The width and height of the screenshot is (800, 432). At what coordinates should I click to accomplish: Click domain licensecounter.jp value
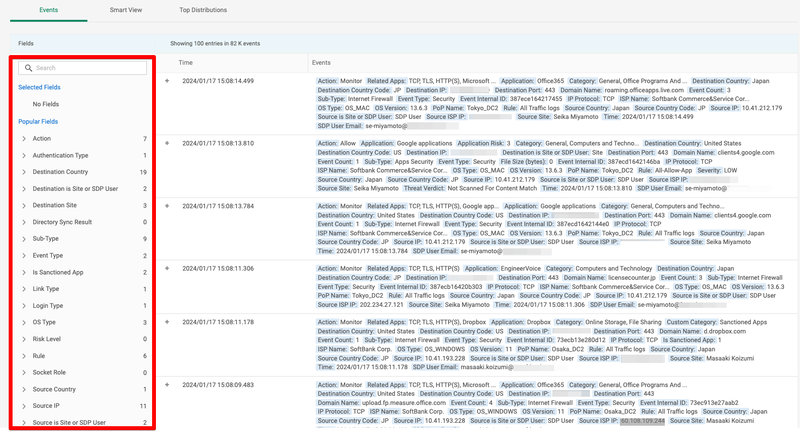tap(632, 277)
